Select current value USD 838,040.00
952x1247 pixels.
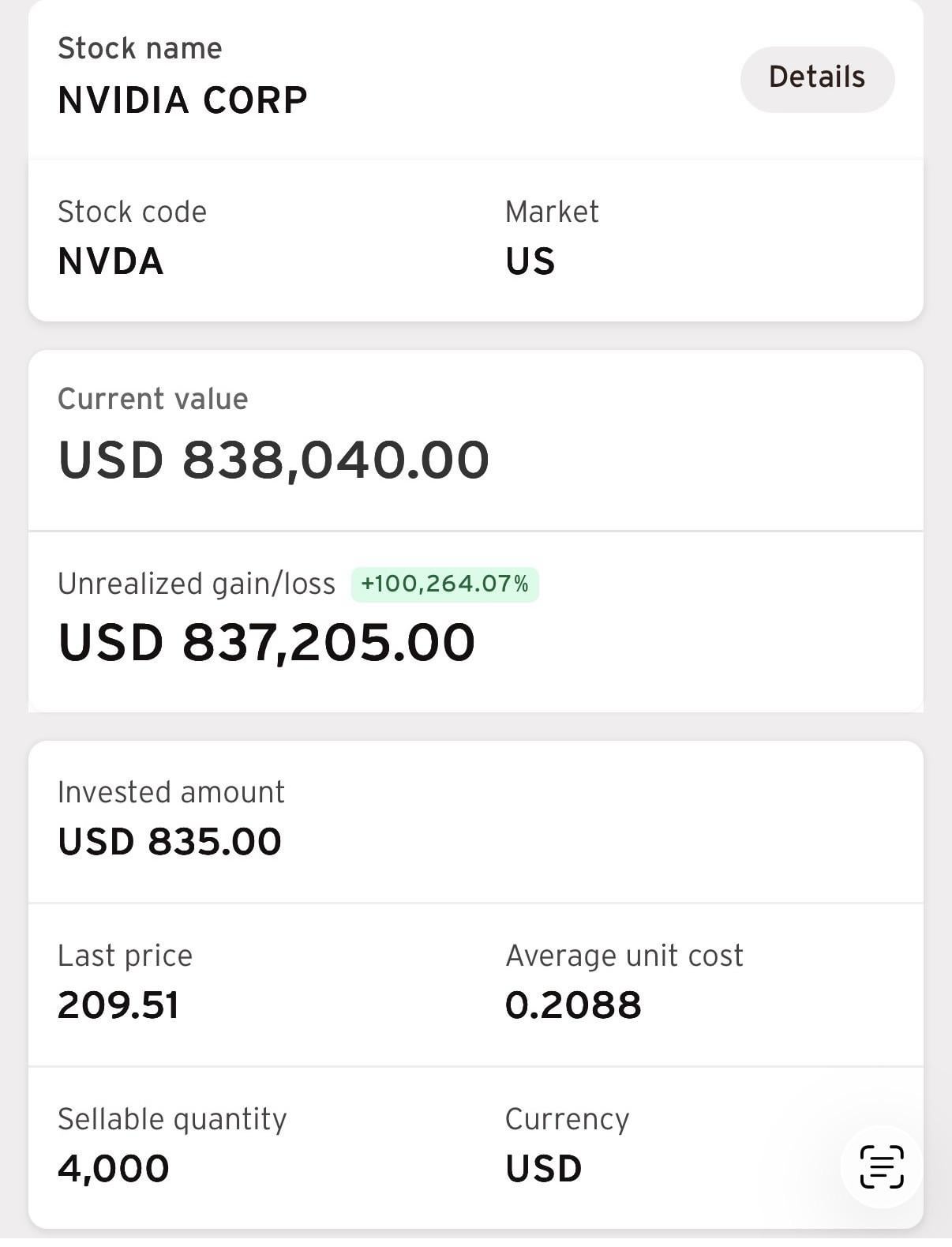[x=273, y=460]
